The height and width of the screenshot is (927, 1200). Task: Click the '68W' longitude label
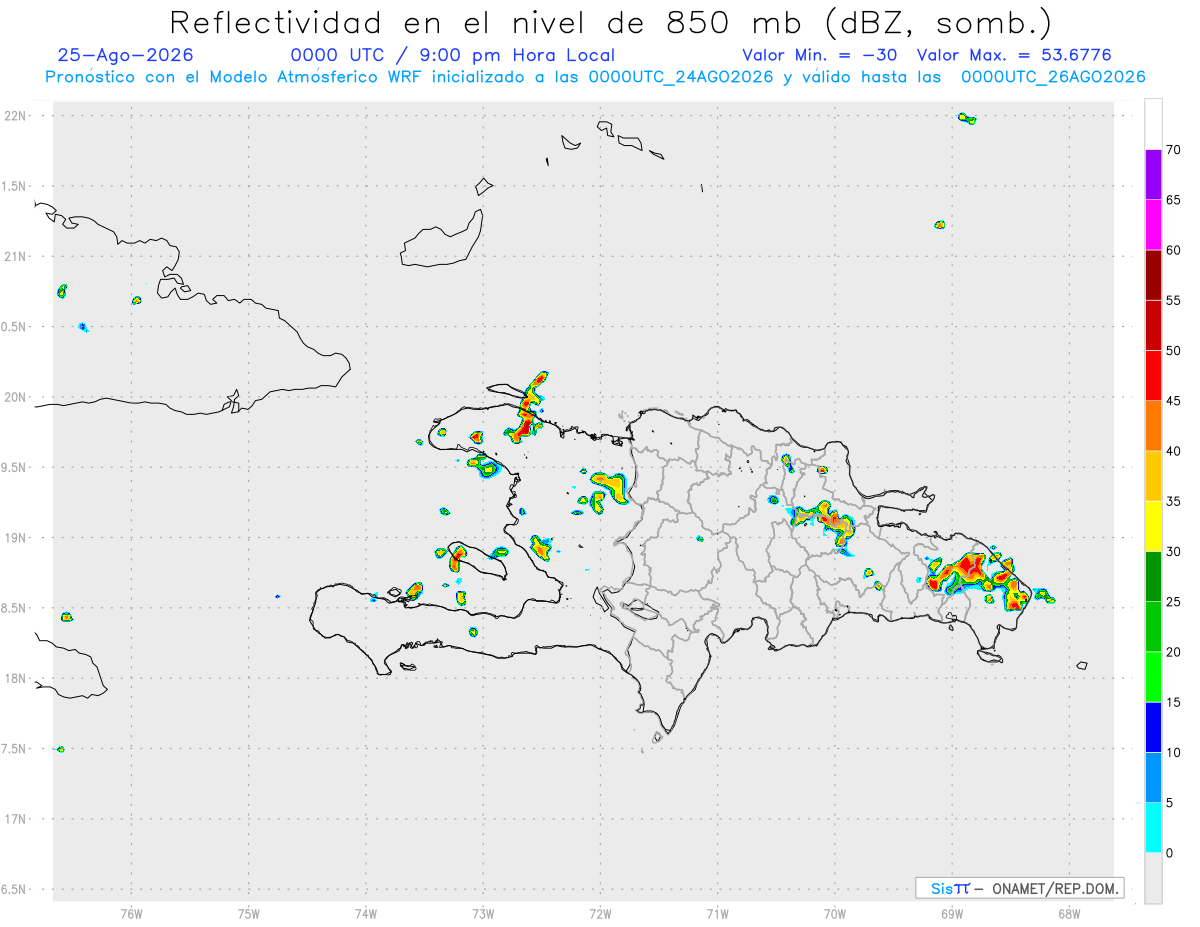coord(1069,912)
